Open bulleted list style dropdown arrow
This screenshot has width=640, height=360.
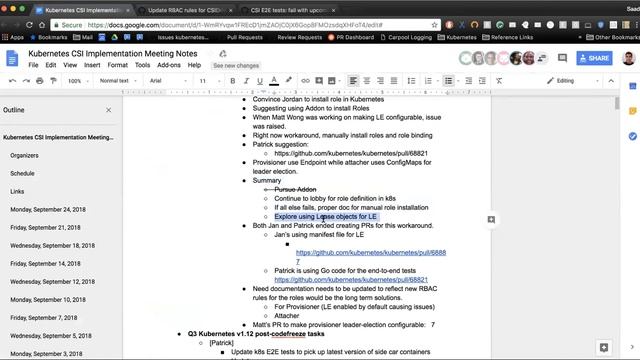[x=458, y=81]
